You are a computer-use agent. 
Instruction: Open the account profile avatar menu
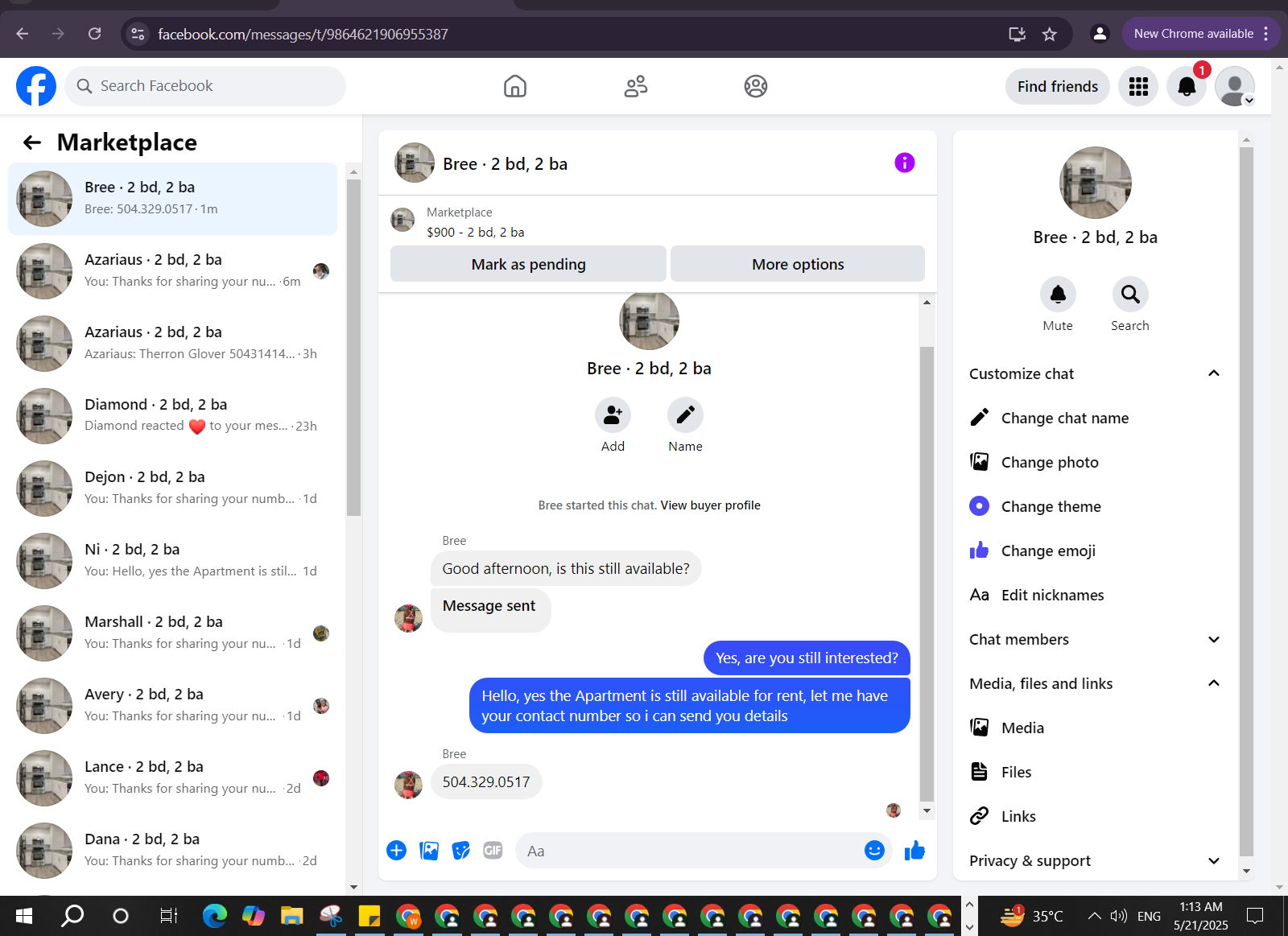click(1235, 86)
